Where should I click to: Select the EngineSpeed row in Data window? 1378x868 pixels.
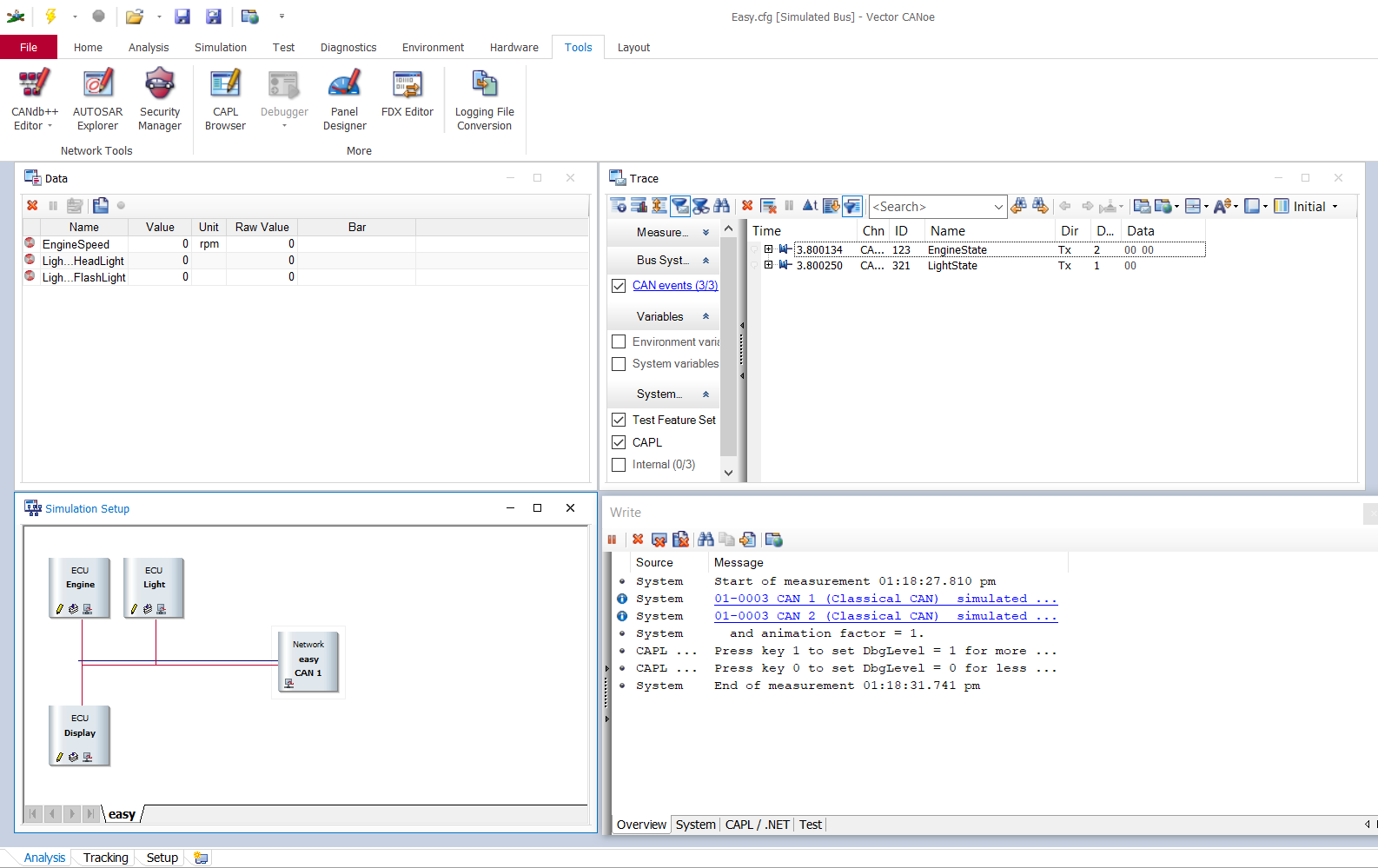219,244
